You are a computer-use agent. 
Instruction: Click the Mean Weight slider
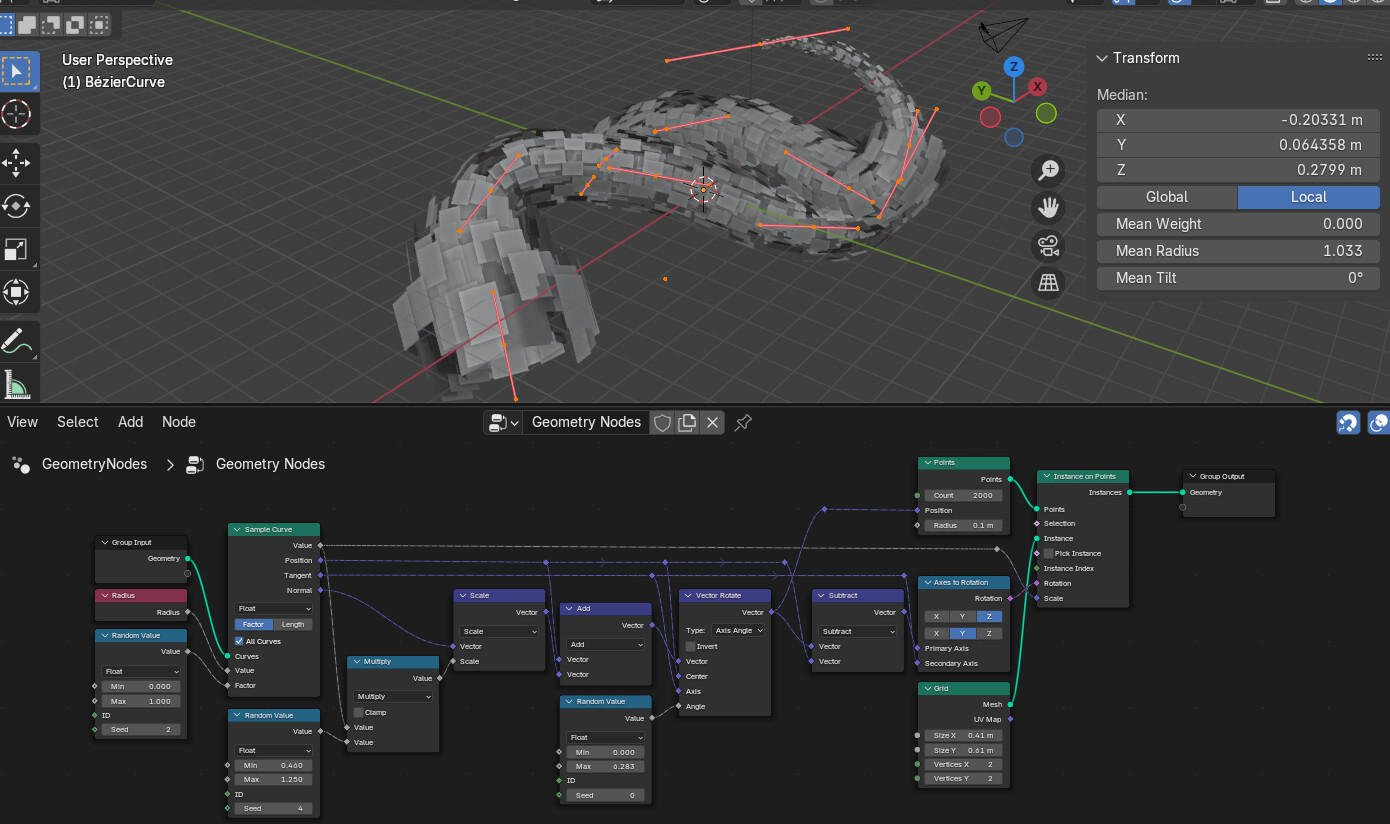tap(1238, 224)
